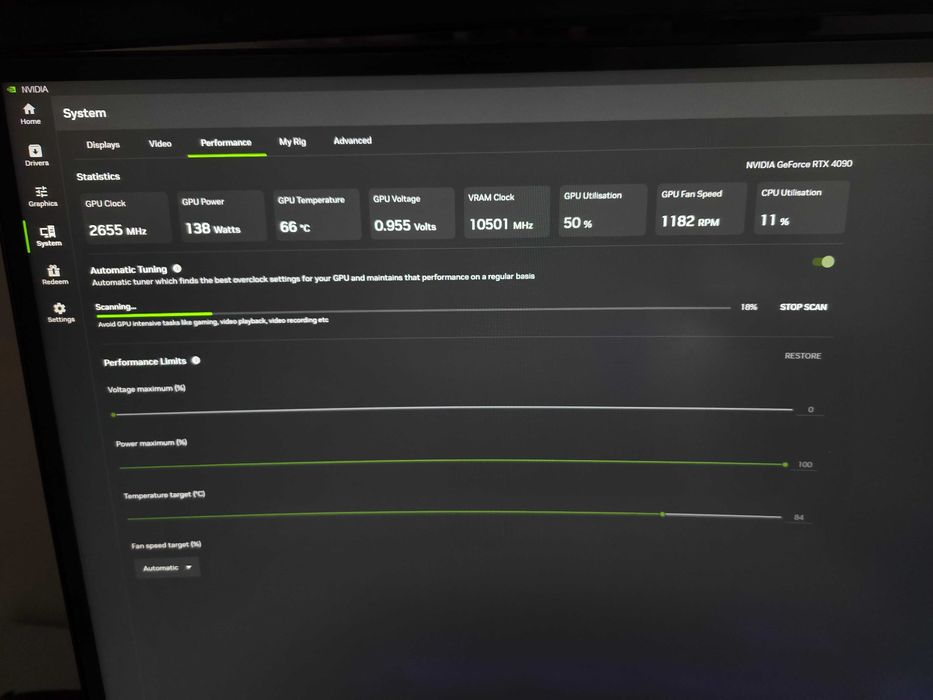Click the CPU Utilisation 11 % card

coord(801,207)
